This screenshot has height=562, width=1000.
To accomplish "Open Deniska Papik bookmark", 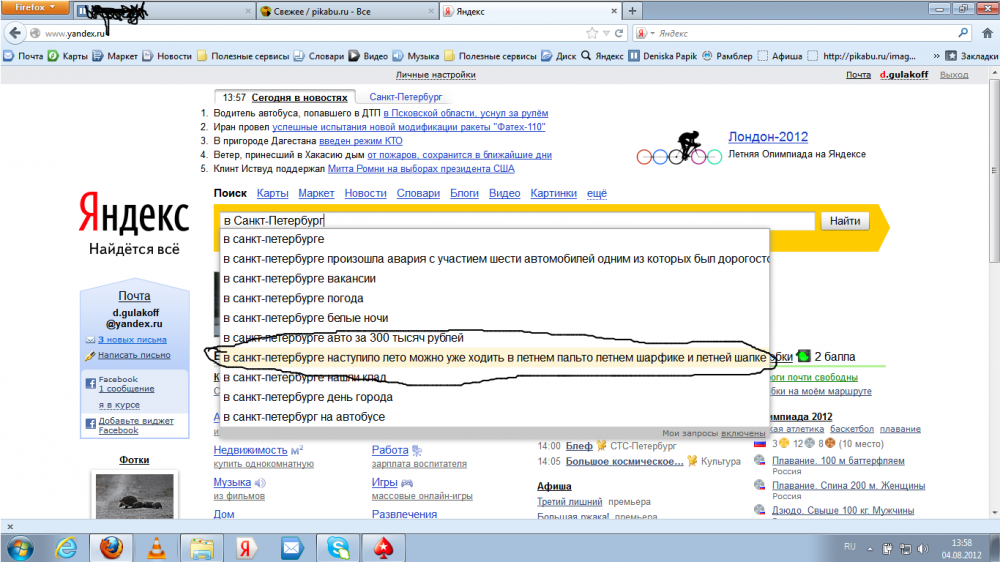I will tap(663, 56).
